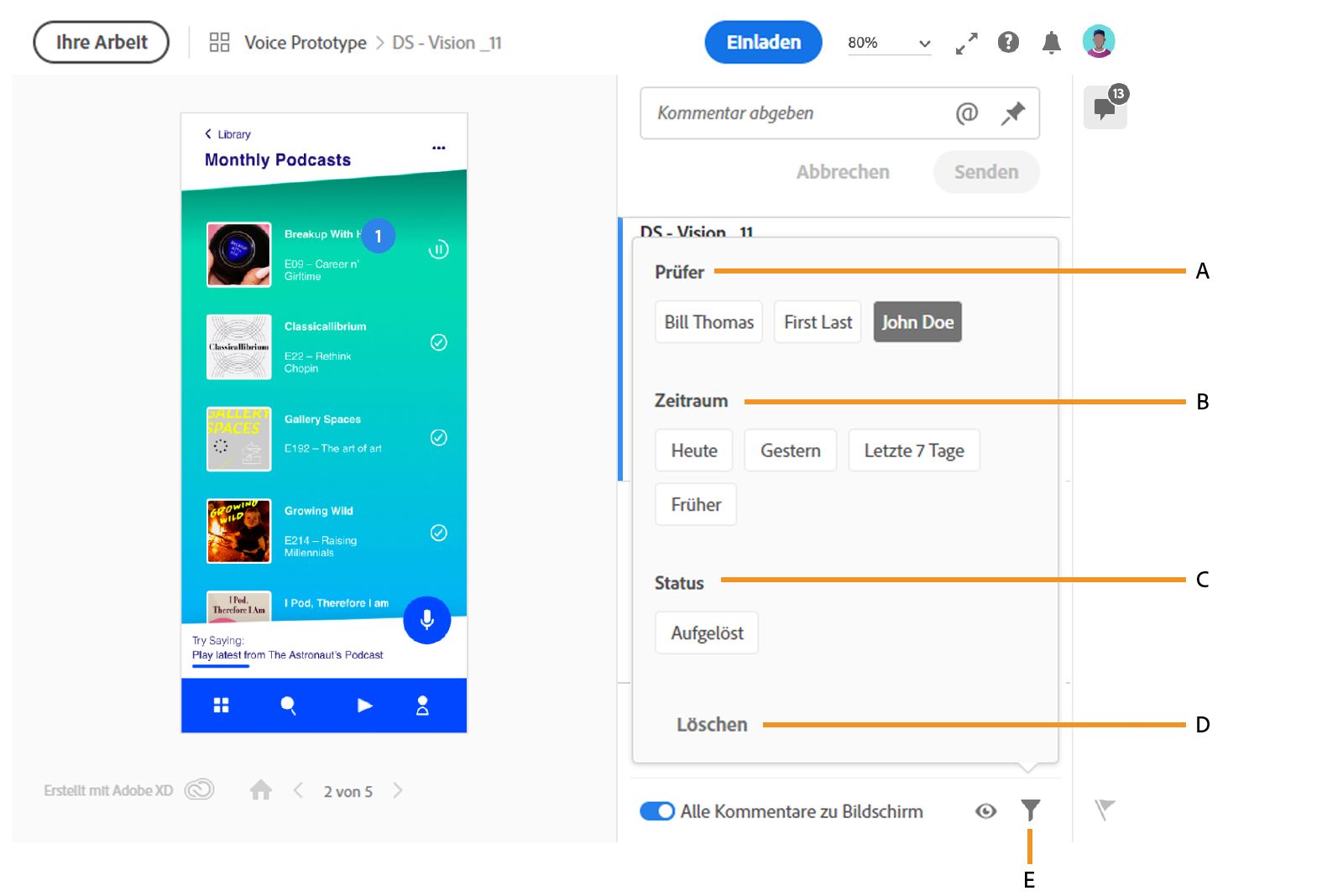This screenshot has width=1343, height=896.
Task: Open help via the question mark icon
Action: (1008, 42)
